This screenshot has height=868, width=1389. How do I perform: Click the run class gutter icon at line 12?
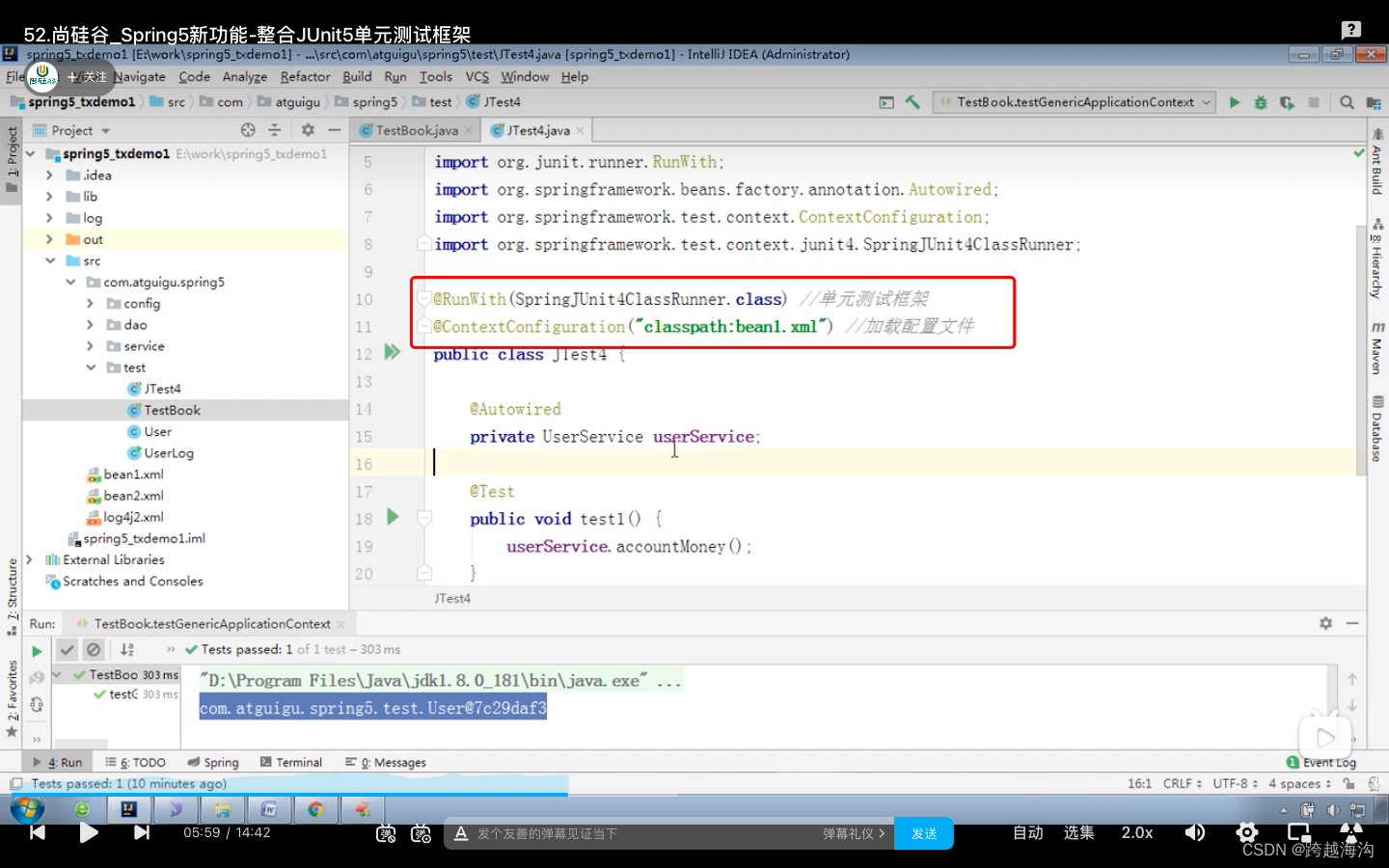[393, 352]
